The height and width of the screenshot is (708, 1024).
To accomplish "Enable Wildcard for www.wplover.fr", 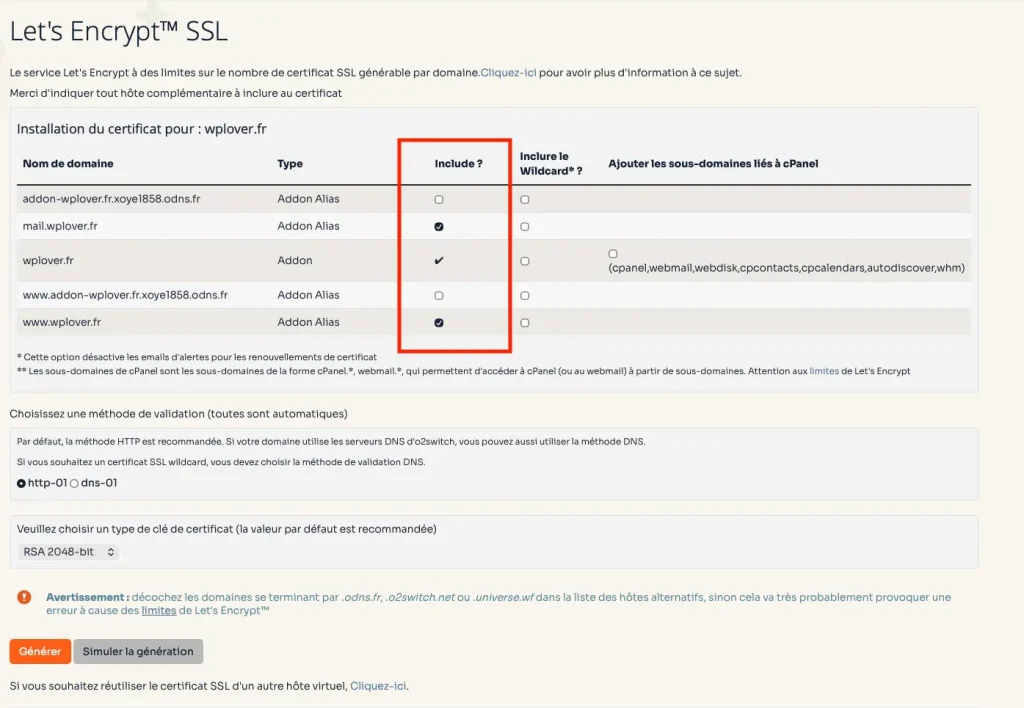I will click(524, 323).
